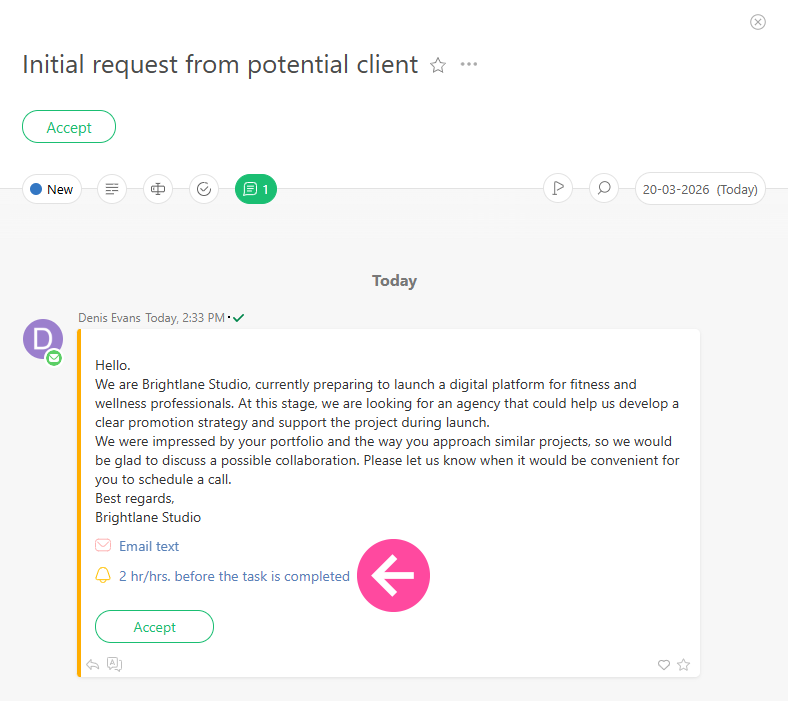This screenshot has height=701, width=788.
Task: Click the pink envelope icon
Action: pos(103,546)
